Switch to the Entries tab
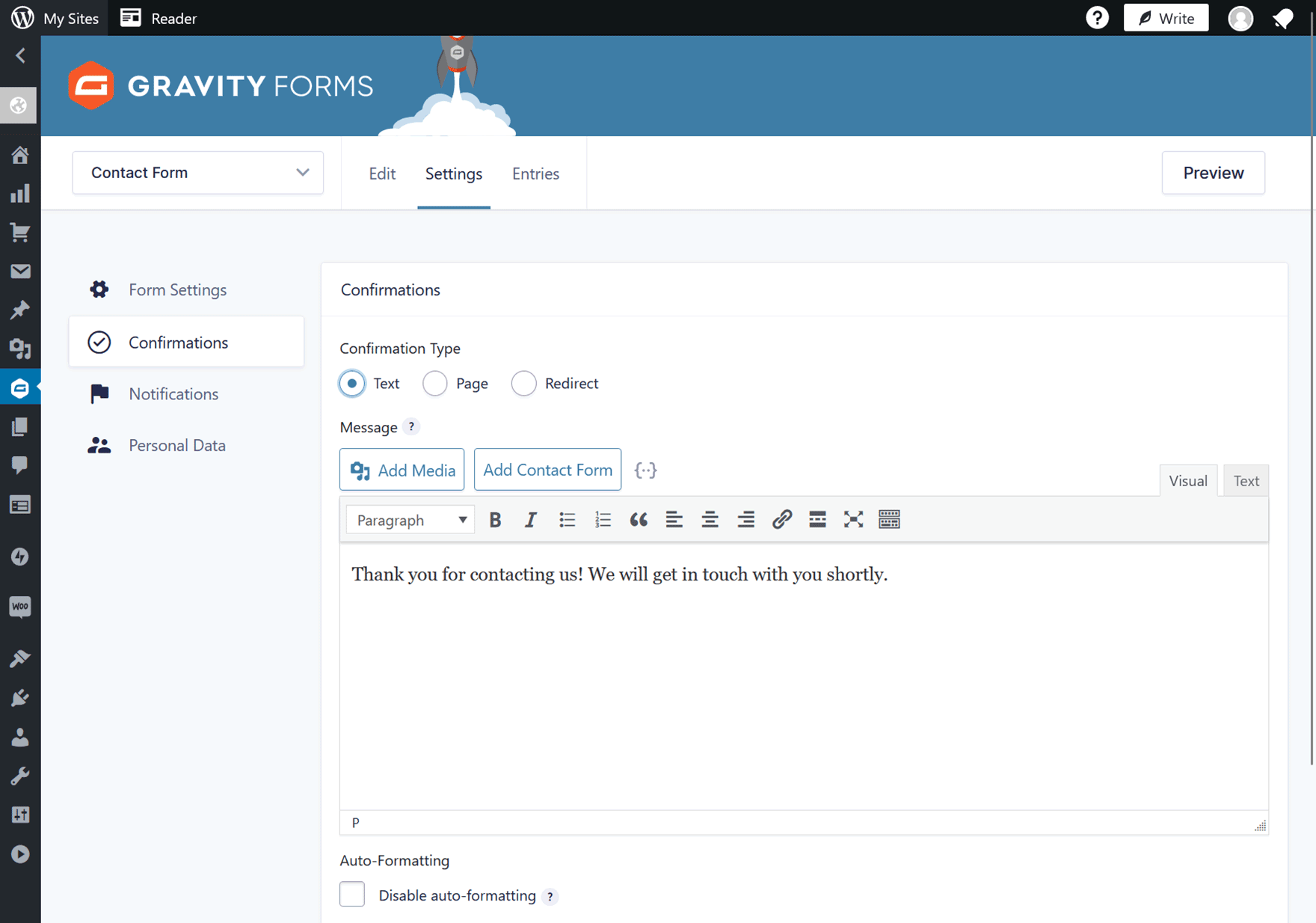 535,174
